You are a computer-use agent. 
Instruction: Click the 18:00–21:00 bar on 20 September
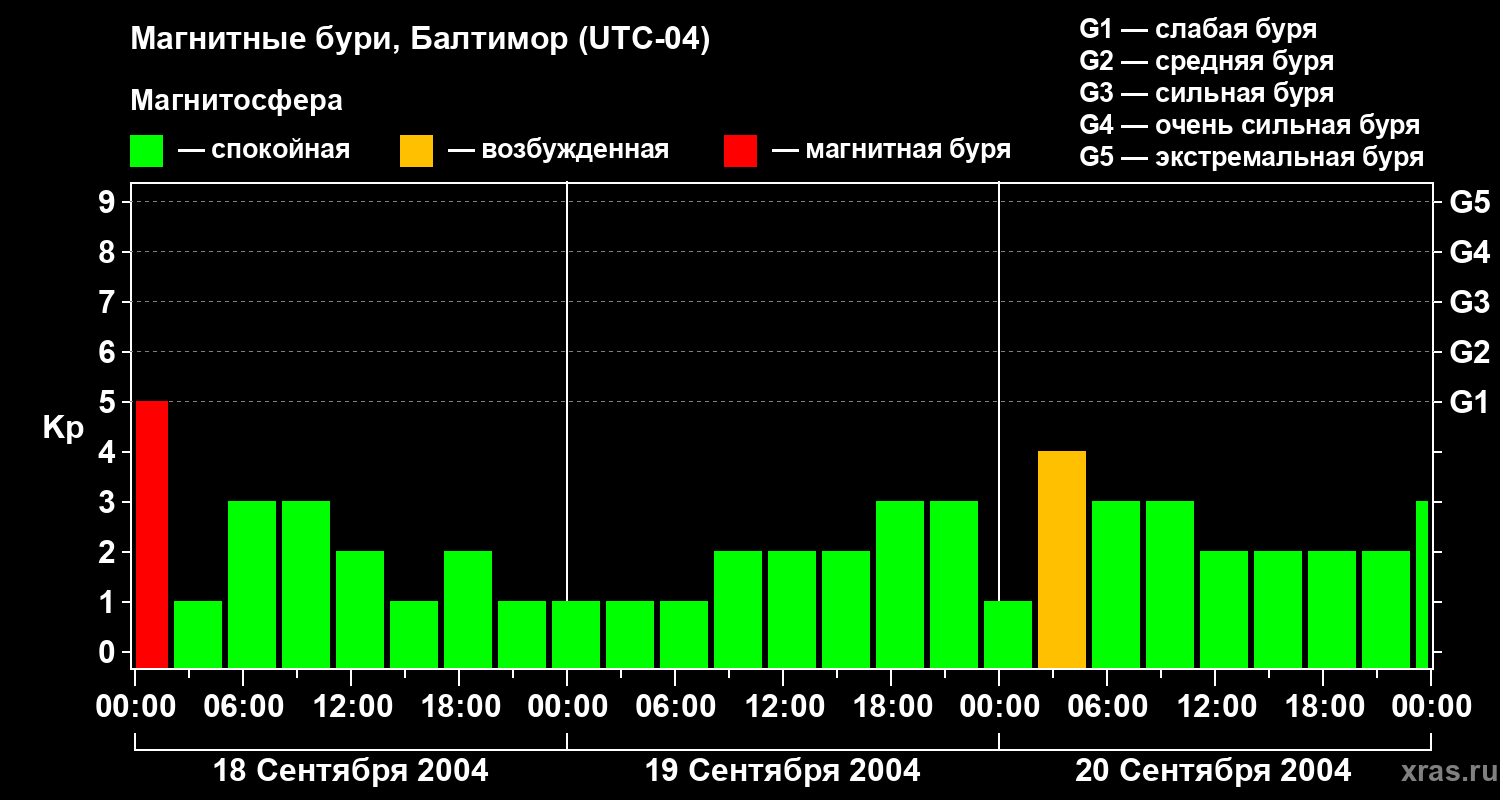(1332, 610)
